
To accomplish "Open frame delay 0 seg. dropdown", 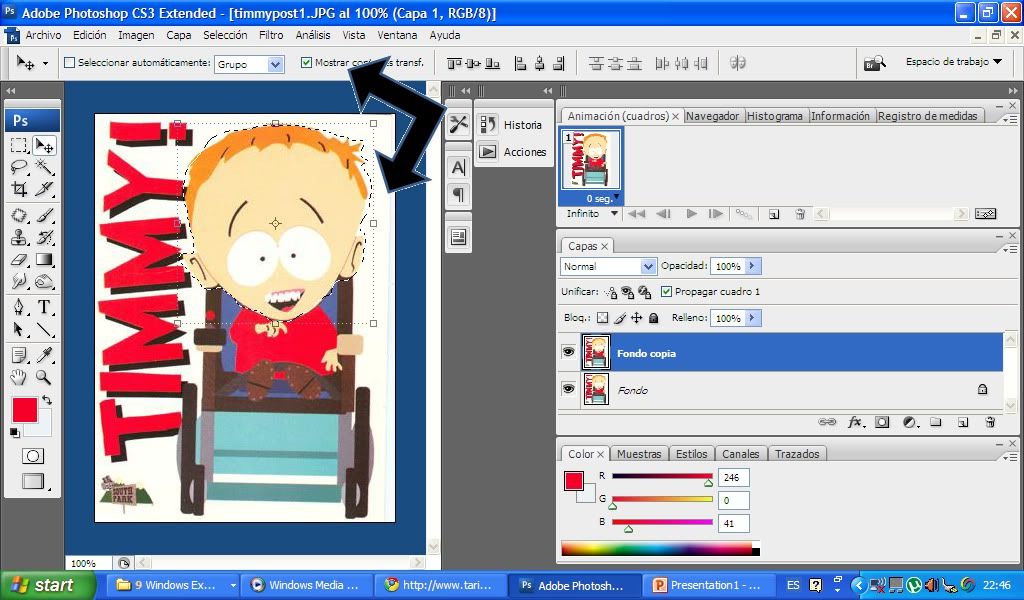I will [602, 198].
